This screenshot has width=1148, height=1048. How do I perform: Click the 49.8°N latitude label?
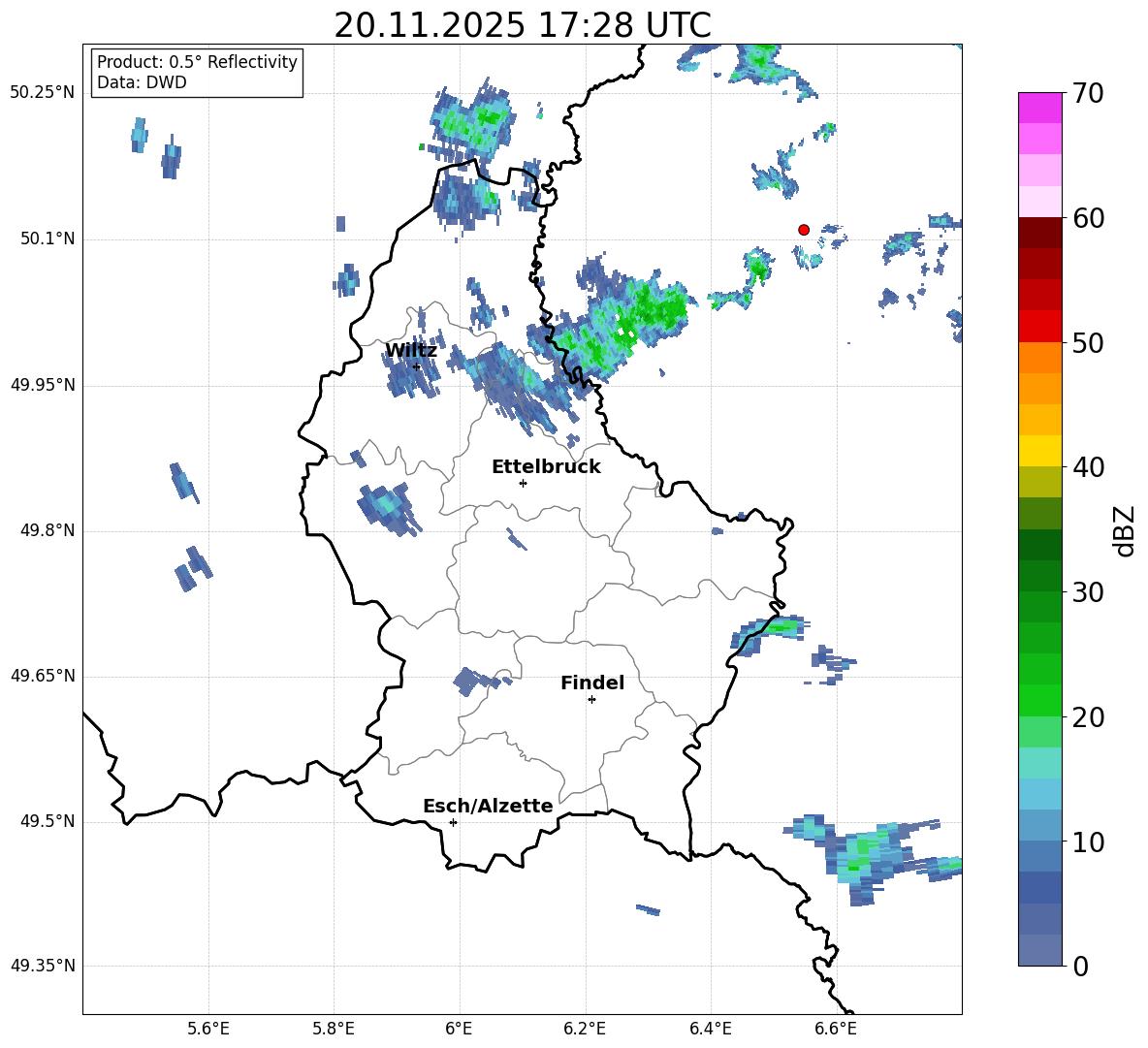coord(47,530)
